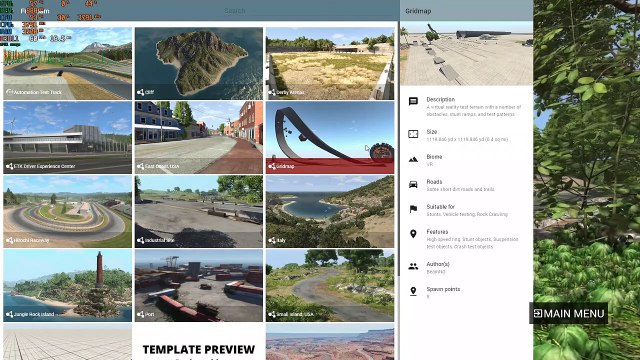
Task: Click the Description speech-bubble icon
Action: pos(413,101)
